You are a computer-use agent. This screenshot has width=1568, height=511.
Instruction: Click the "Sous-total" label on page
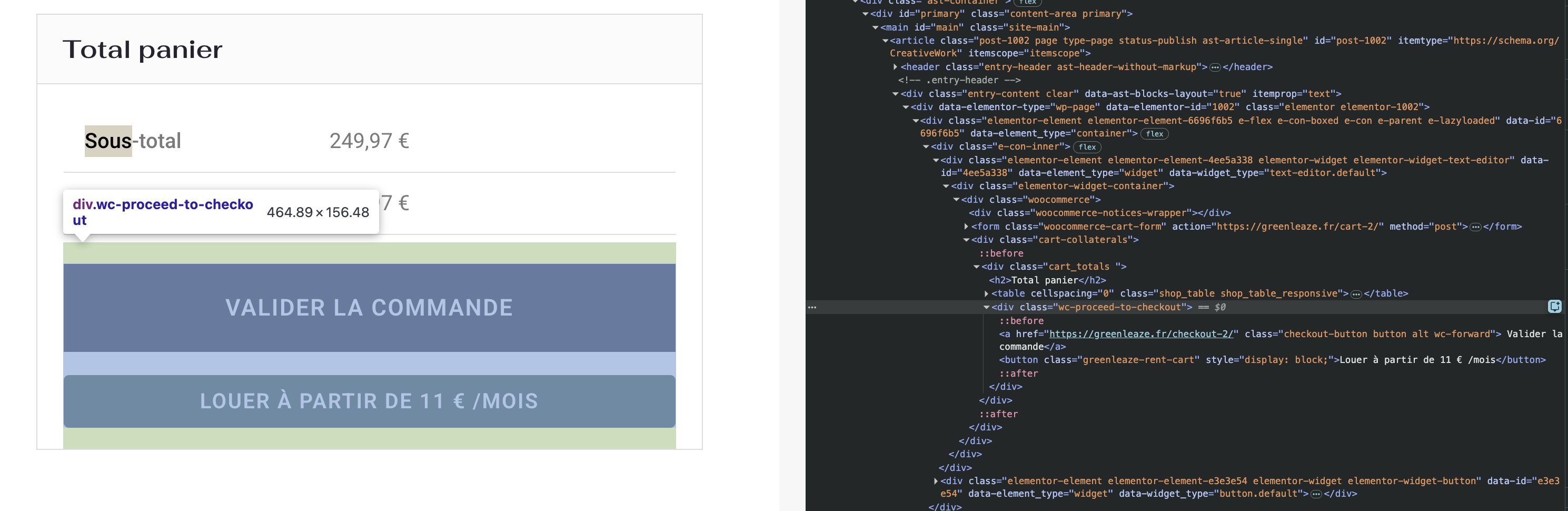pos(133,141)
